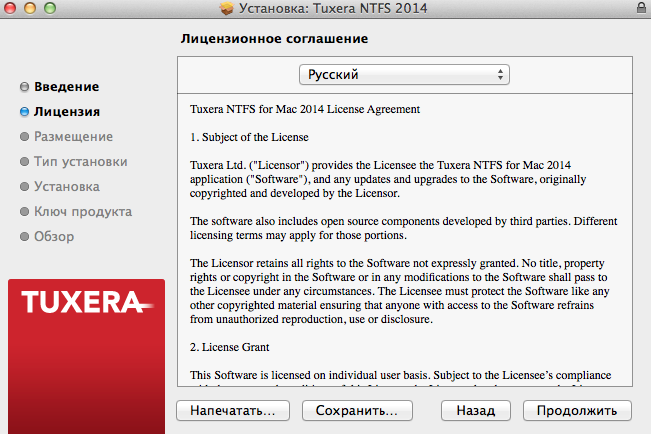Image resolution: width=651 pixels, height=434 pixels.
Task: Click the paragraph starting 'The Licensor retains all rights'
Action: click(400, 291)
